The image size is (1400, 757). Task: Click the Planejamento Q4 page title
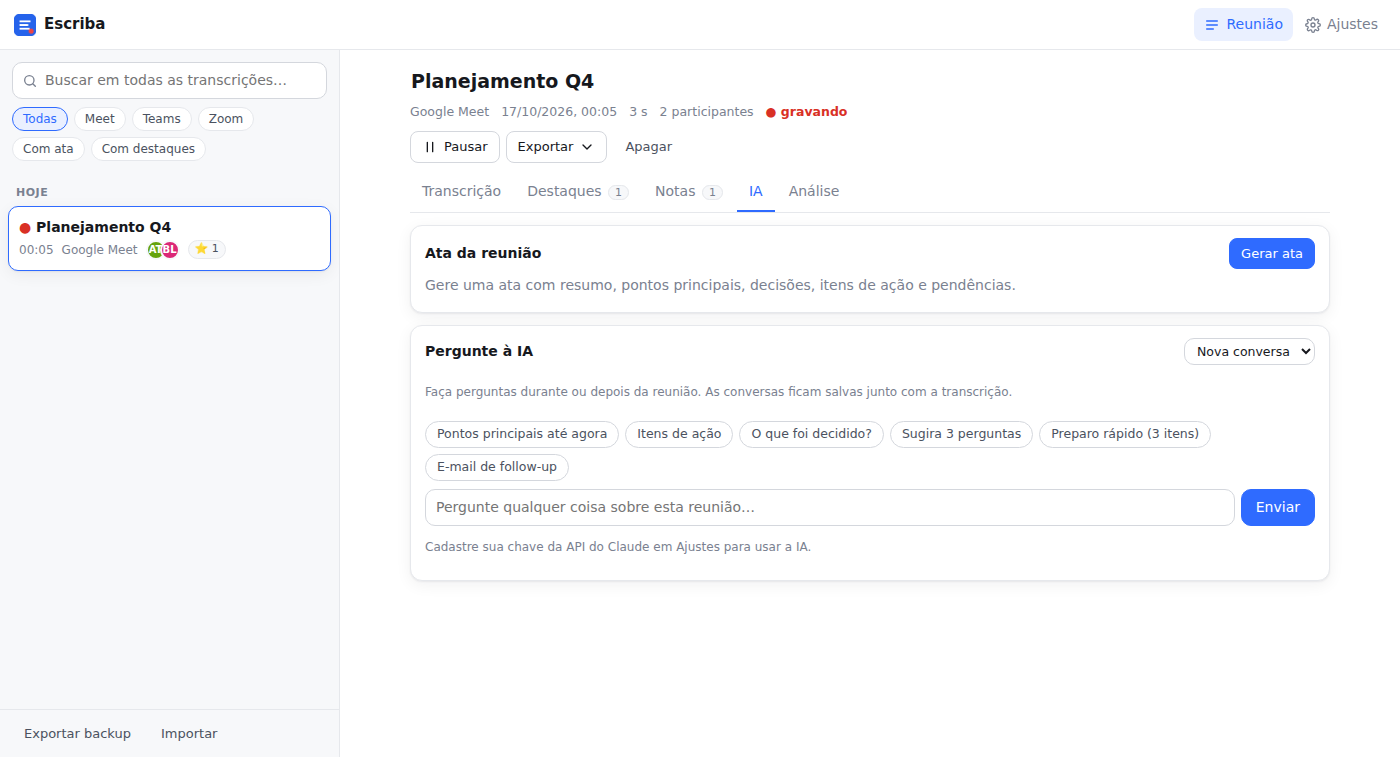pyautogui.click(x=502, y=82)
